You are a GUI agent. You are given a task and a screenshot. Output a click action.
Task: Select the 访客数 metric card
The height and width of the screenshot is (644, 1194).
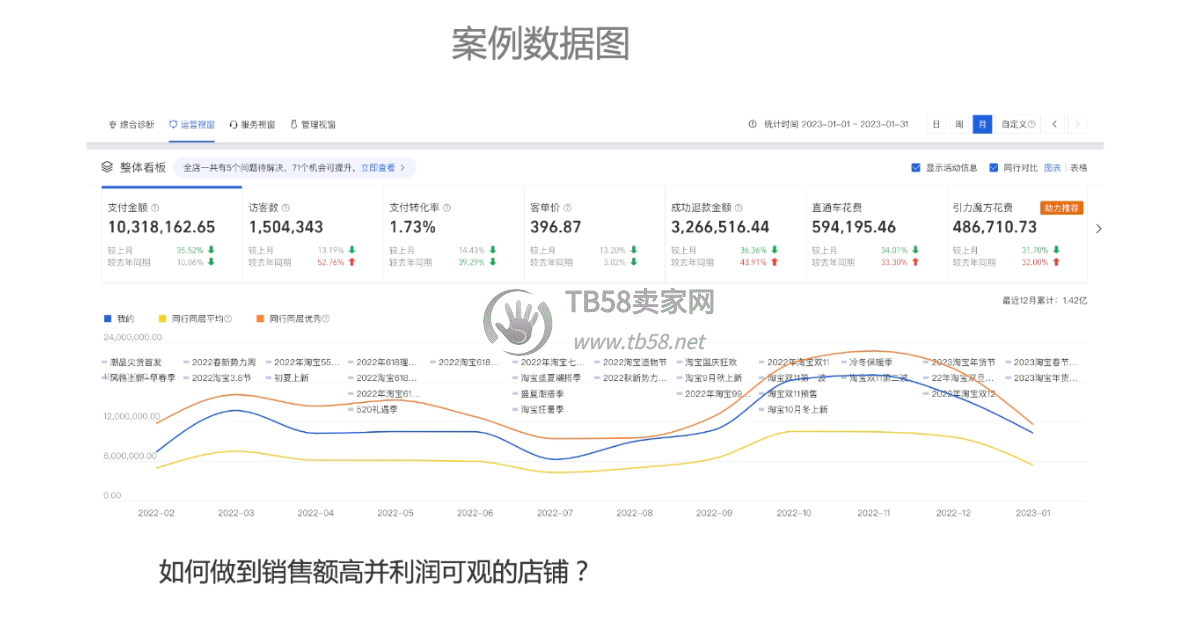[x=312, y=234]
